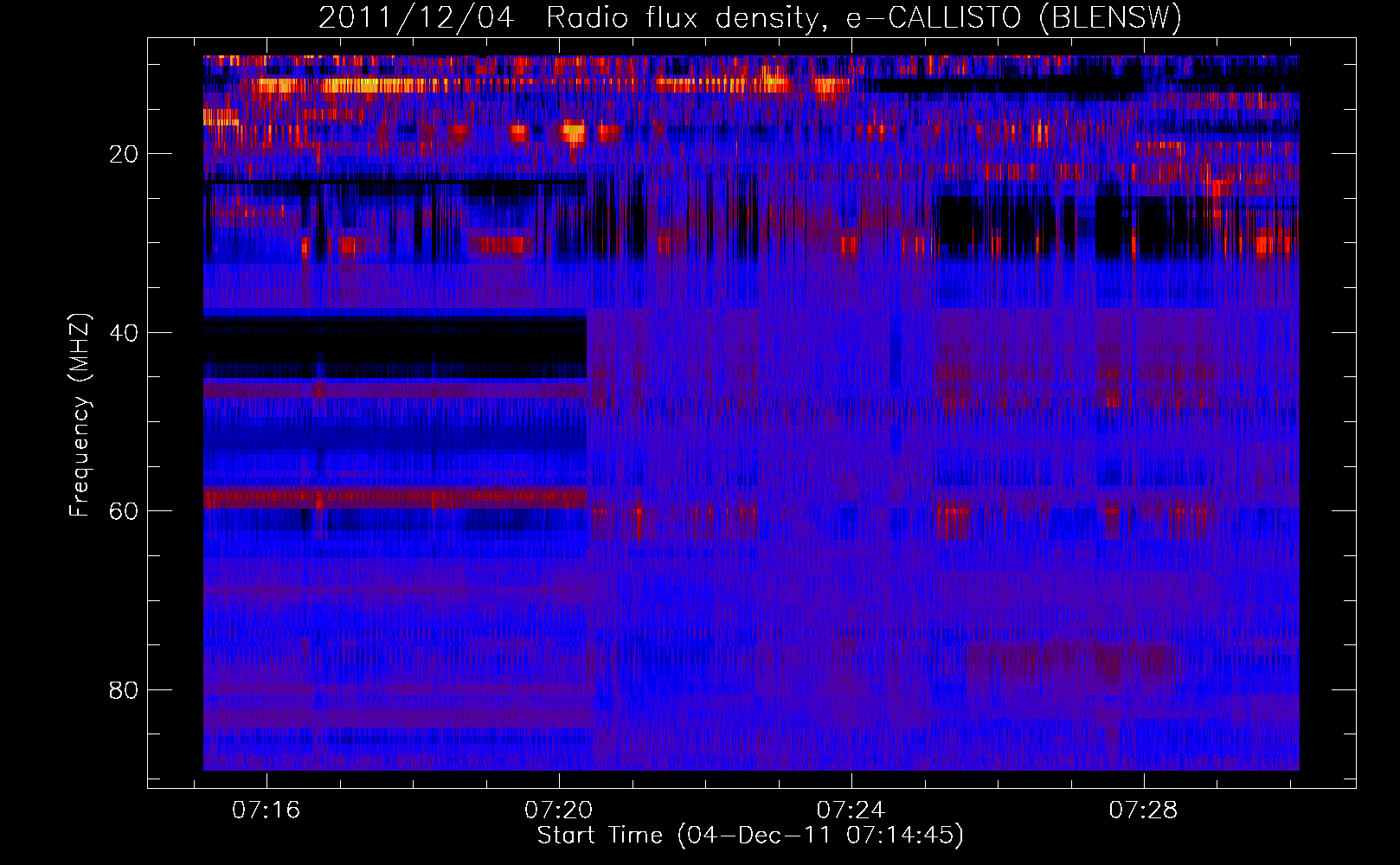
Task: Click the 'Start Time (04-Dec-11 07:14:45)' label
Action: pos(750,836)
